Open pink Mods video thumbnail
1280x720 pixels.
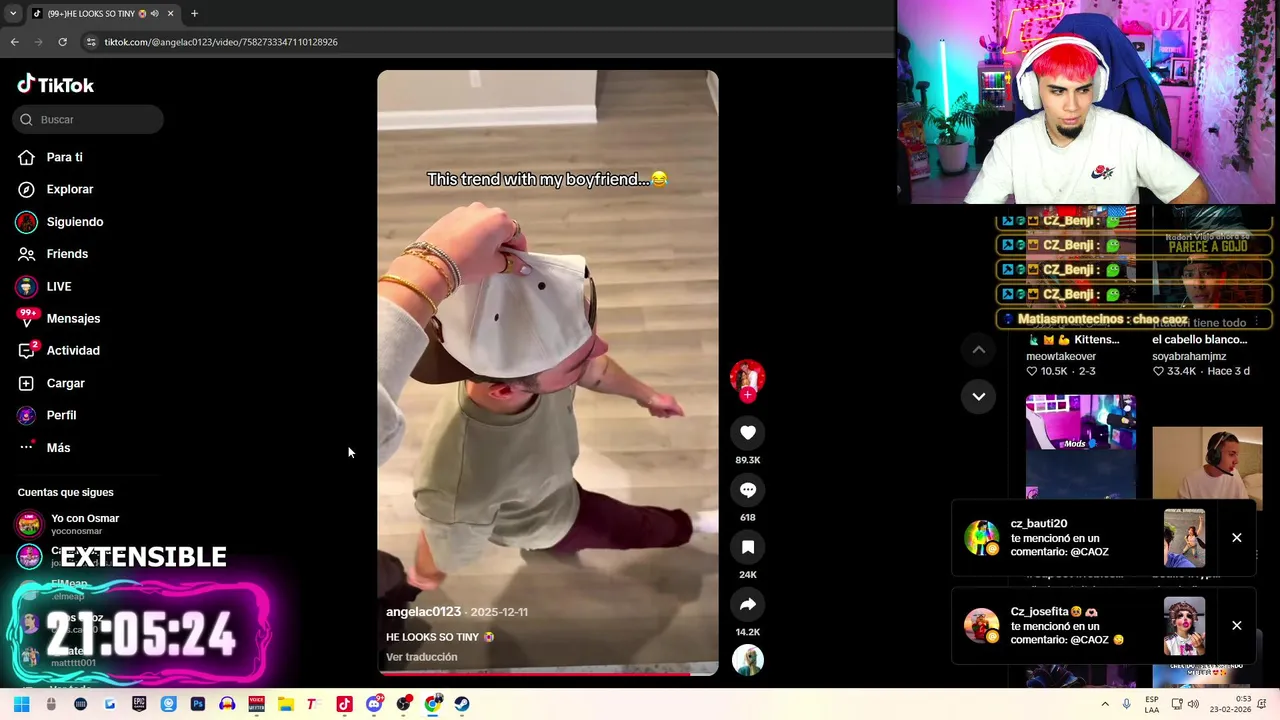(x=1080, y=445)
